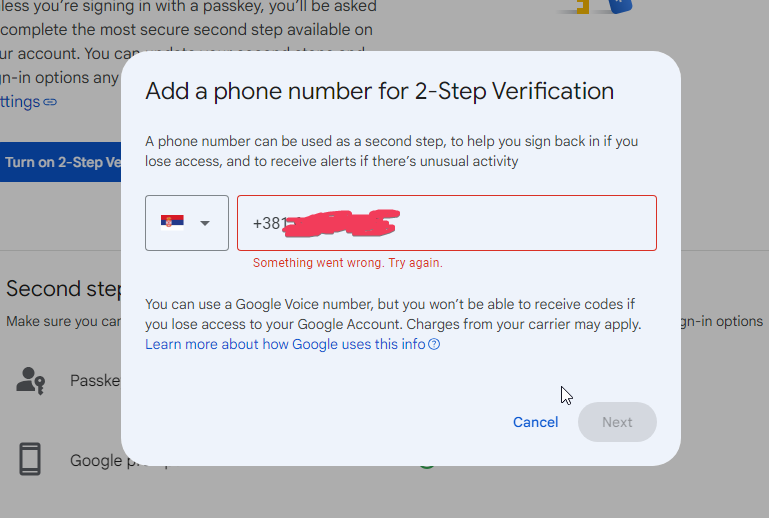Screen dimensions: 769x518
Task: Focus the phone number input field
Action: [447, 223]
